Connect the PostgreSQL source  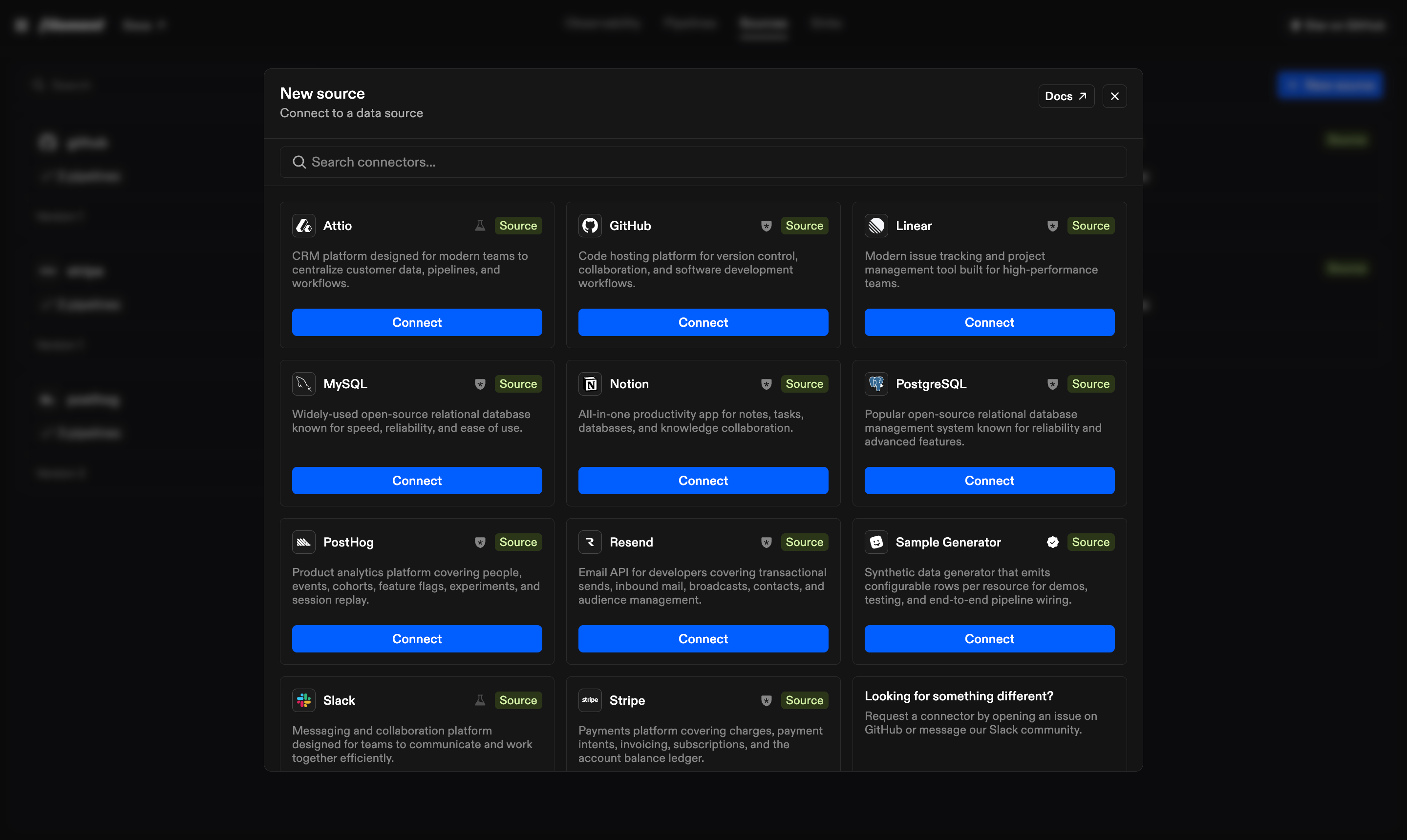click(x=989, y=481)
